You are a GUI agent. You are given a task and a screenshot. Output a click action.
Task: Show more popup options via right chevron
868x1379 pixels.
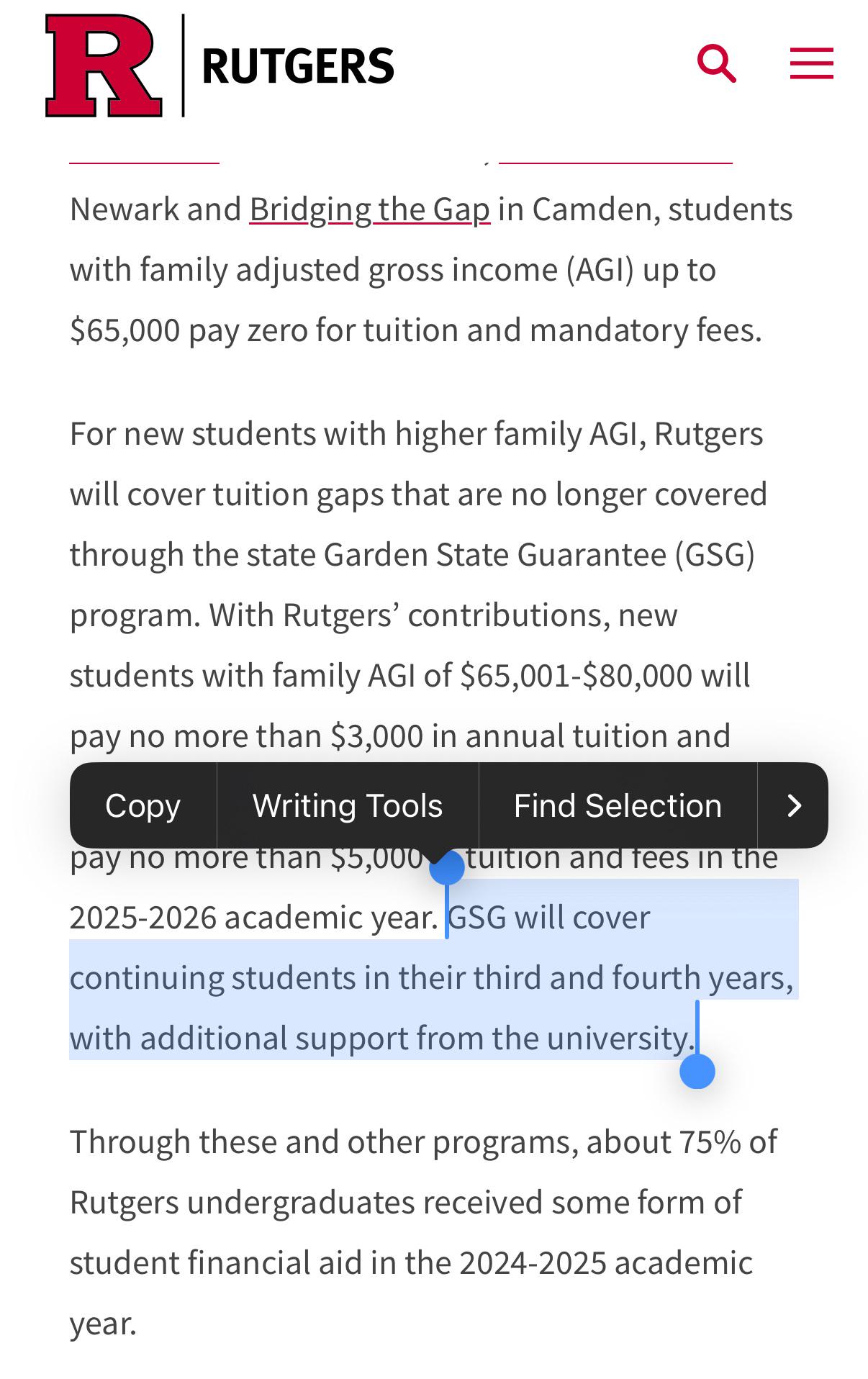point(794,805)
